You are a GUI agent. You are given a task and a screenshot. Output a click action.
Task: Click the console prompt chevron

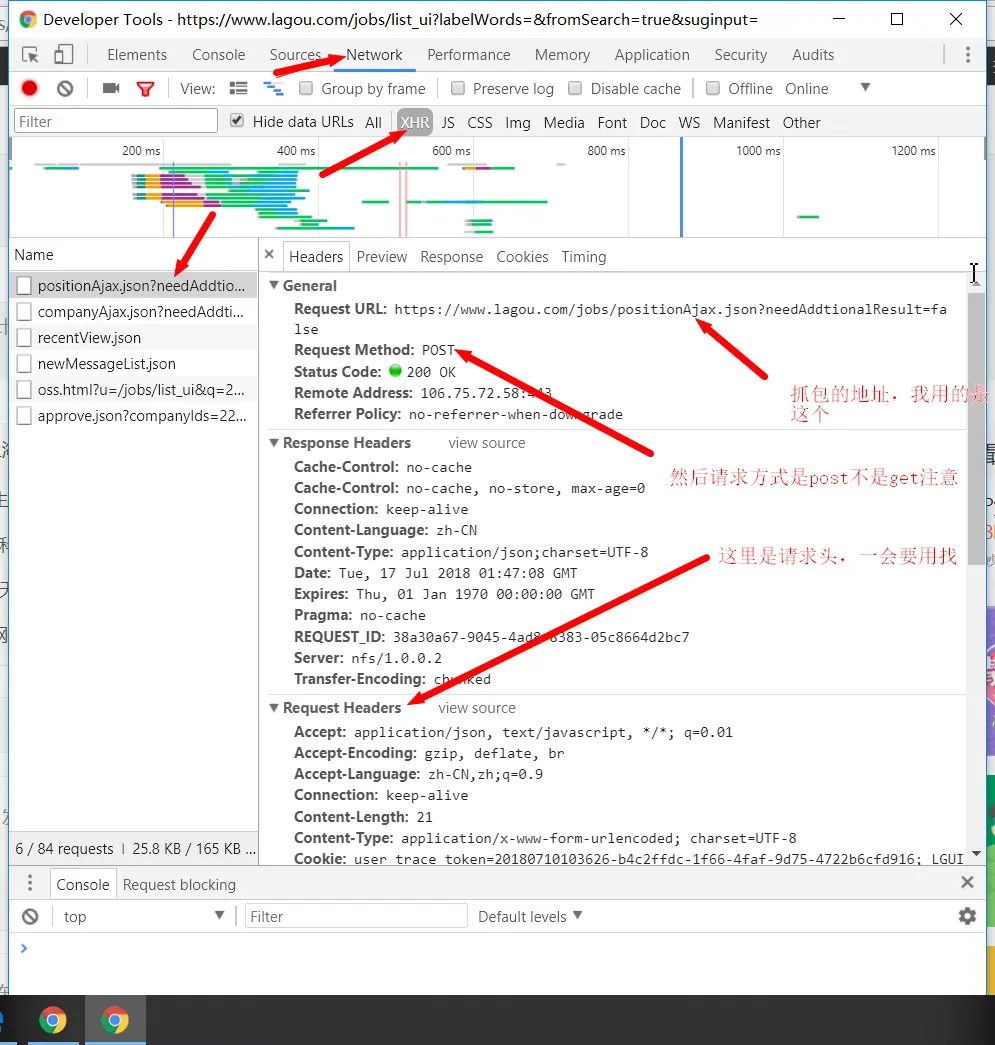24,948
